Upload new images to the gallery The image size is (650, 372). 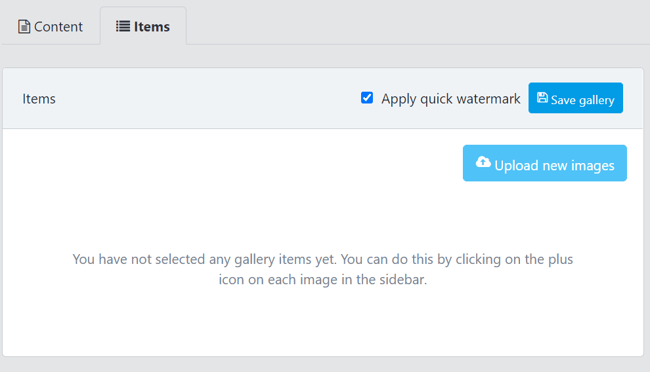coord(545,163)
